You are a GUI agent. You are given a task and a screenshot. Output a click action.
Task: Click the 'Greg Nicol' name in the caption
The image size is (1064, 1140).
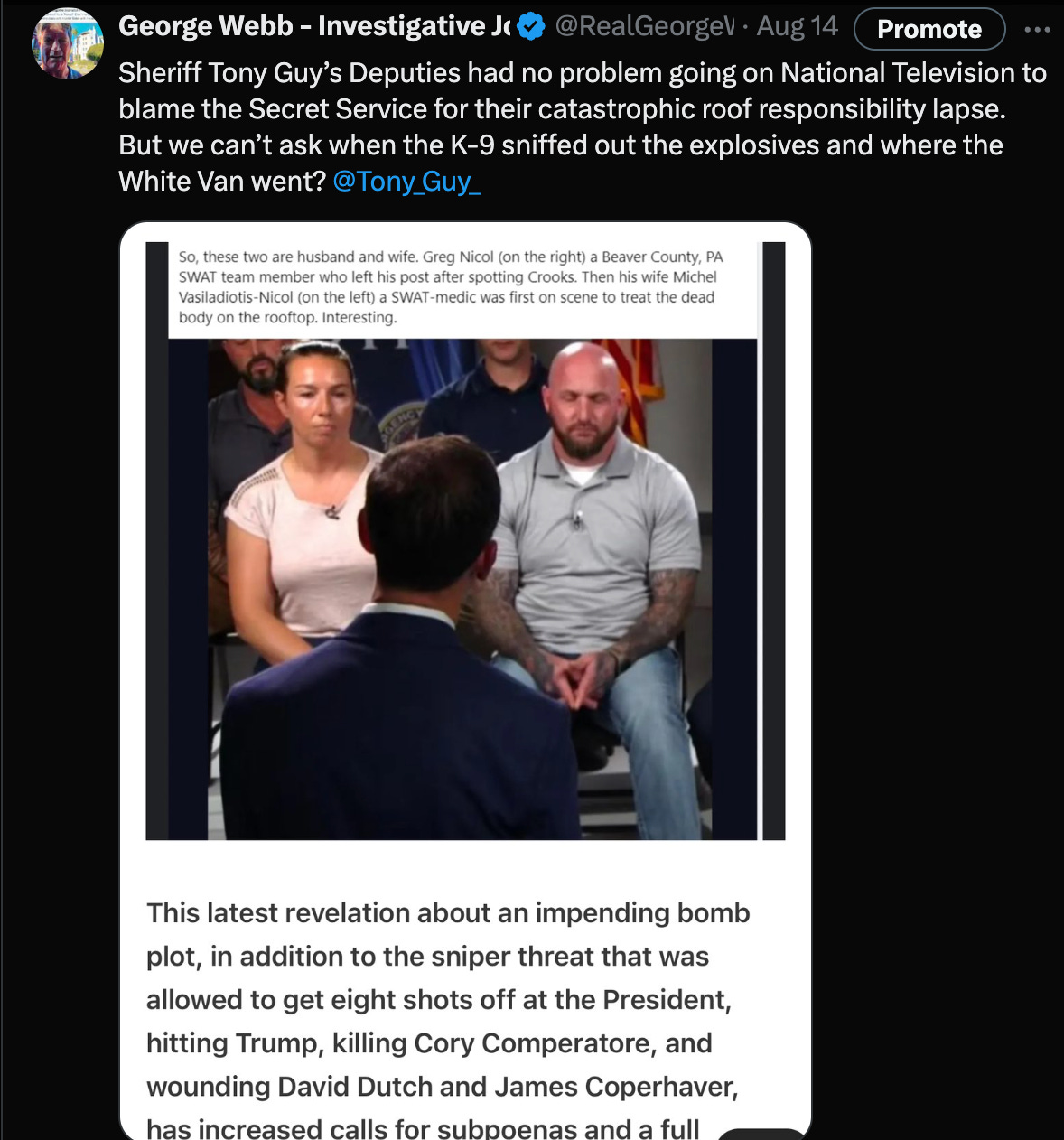(458, 257)
